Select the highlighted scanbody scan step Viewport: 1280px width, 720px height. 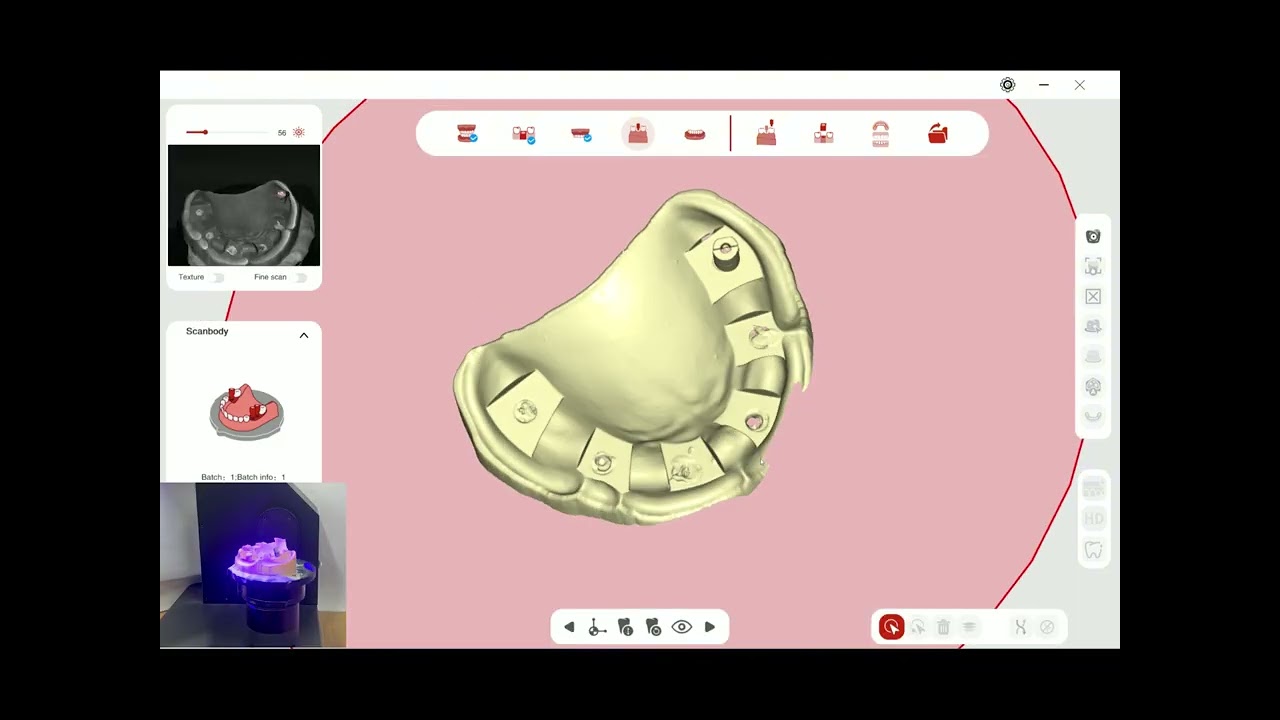point(638,133)
